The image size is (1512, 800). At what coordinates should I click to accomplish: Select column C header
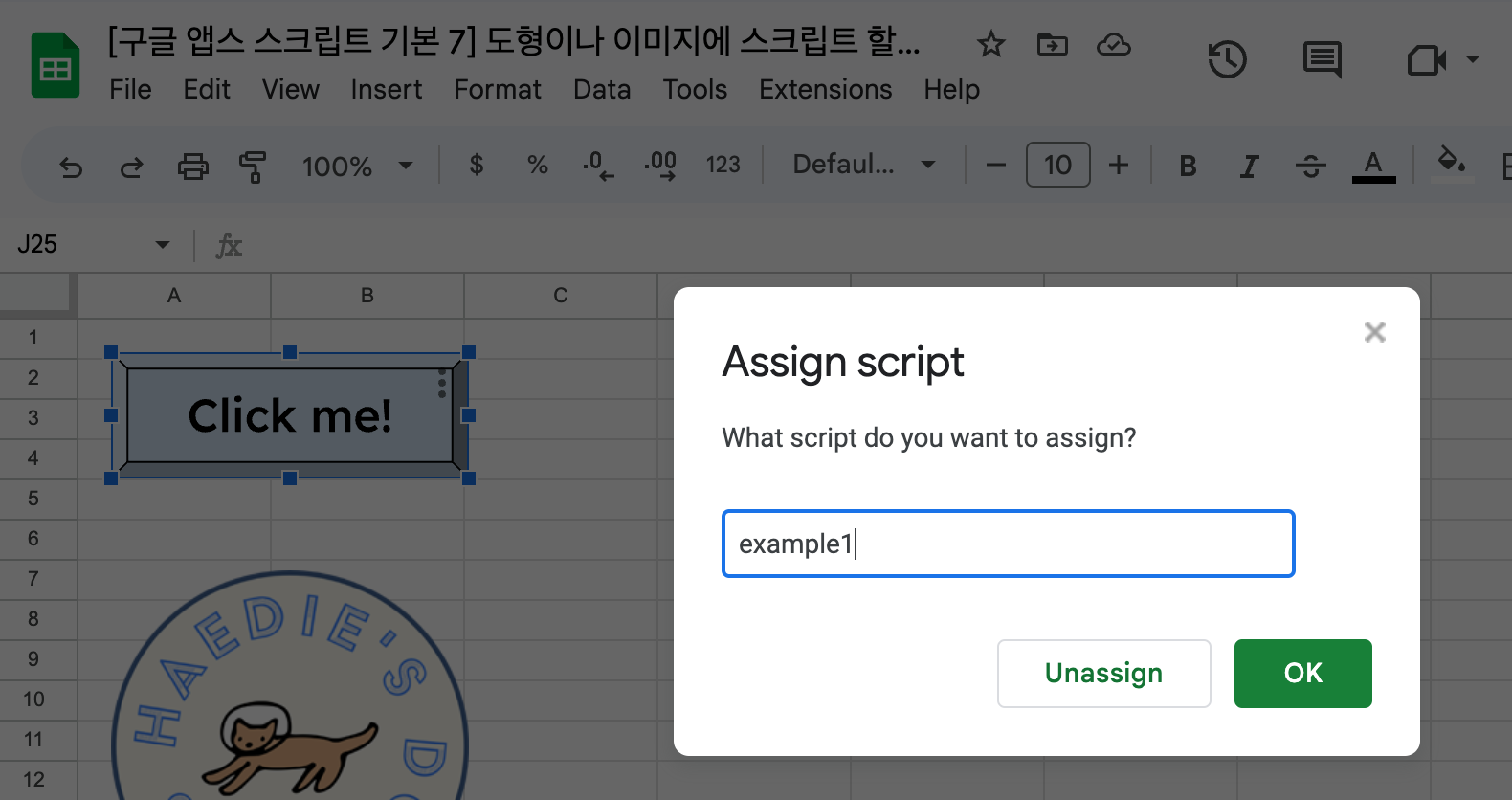[561, 296]
